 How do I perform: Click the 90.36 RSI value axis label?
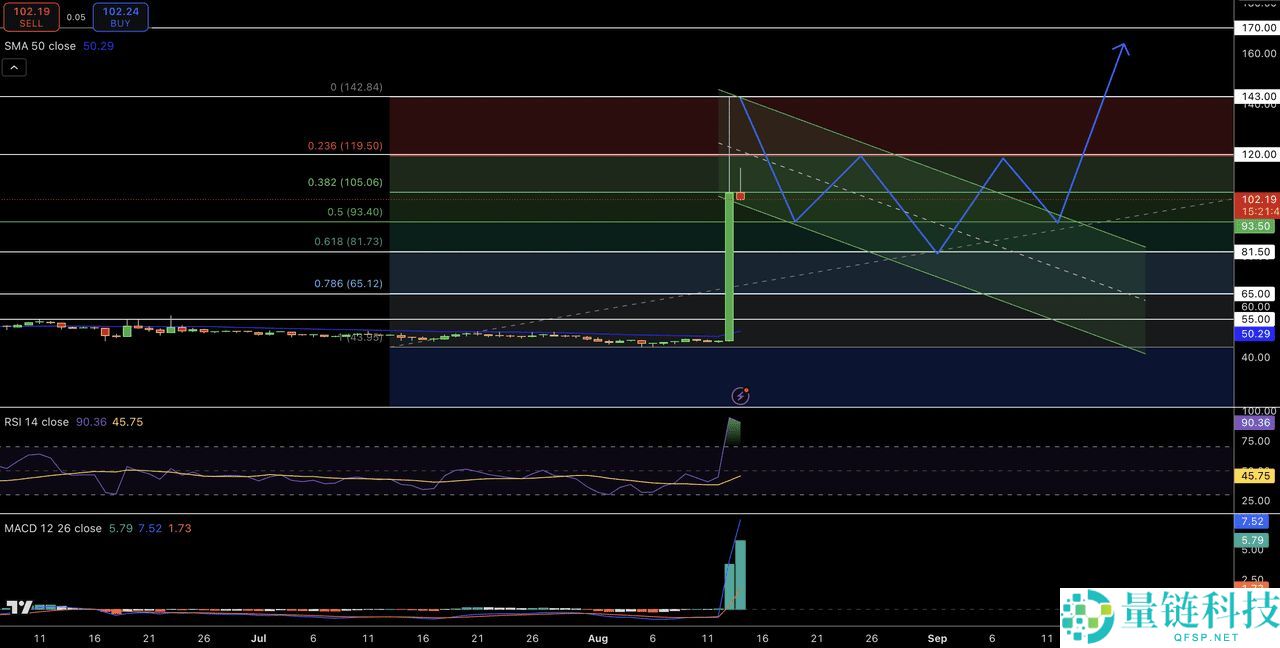click(x=1256, y=423)
